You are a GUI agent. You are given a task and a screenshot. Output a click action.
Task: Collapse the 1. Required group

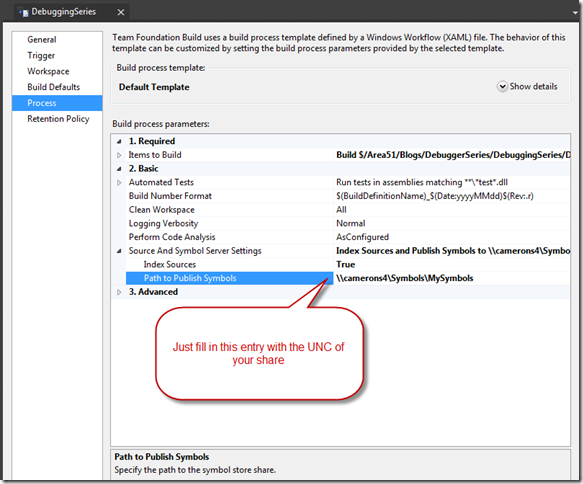(119, 141)
